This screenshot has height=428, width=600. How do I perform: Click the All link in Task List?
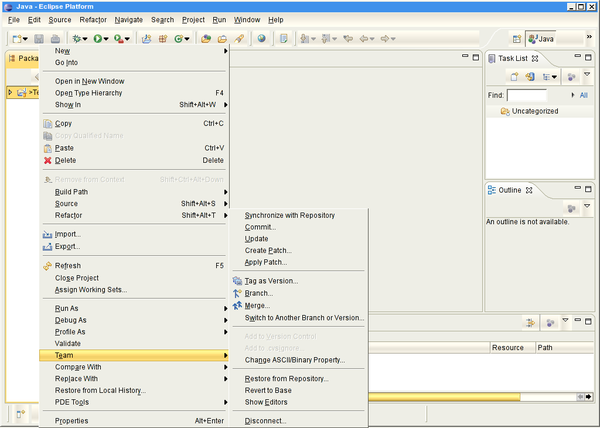pos(584,96)
